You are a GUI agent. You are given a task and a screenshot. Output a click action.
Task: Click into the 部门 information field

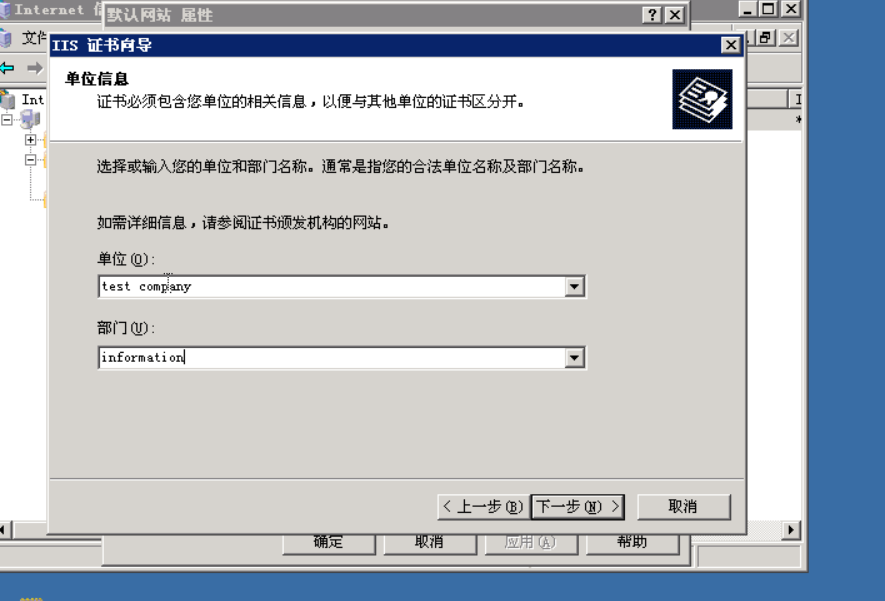tap(331, 358)
